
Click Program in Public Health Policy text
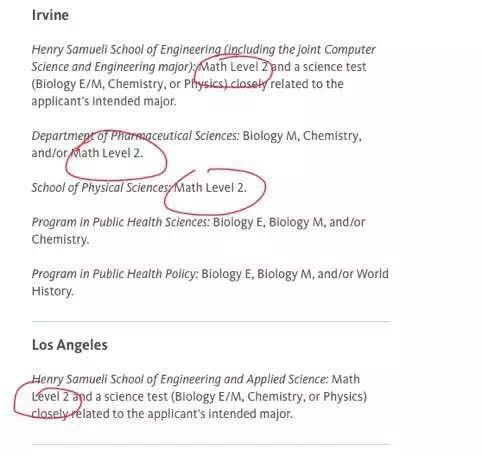115,274
